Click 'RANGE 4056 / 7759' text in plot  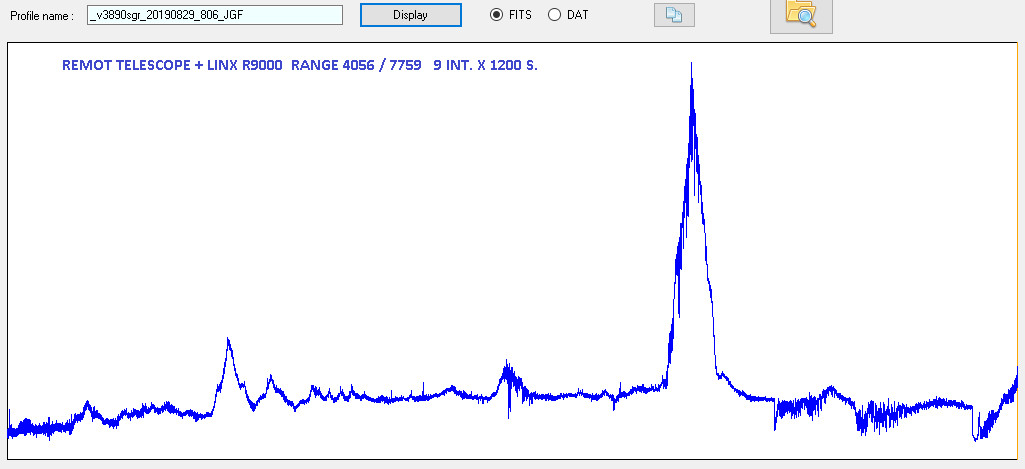point(355,65)
